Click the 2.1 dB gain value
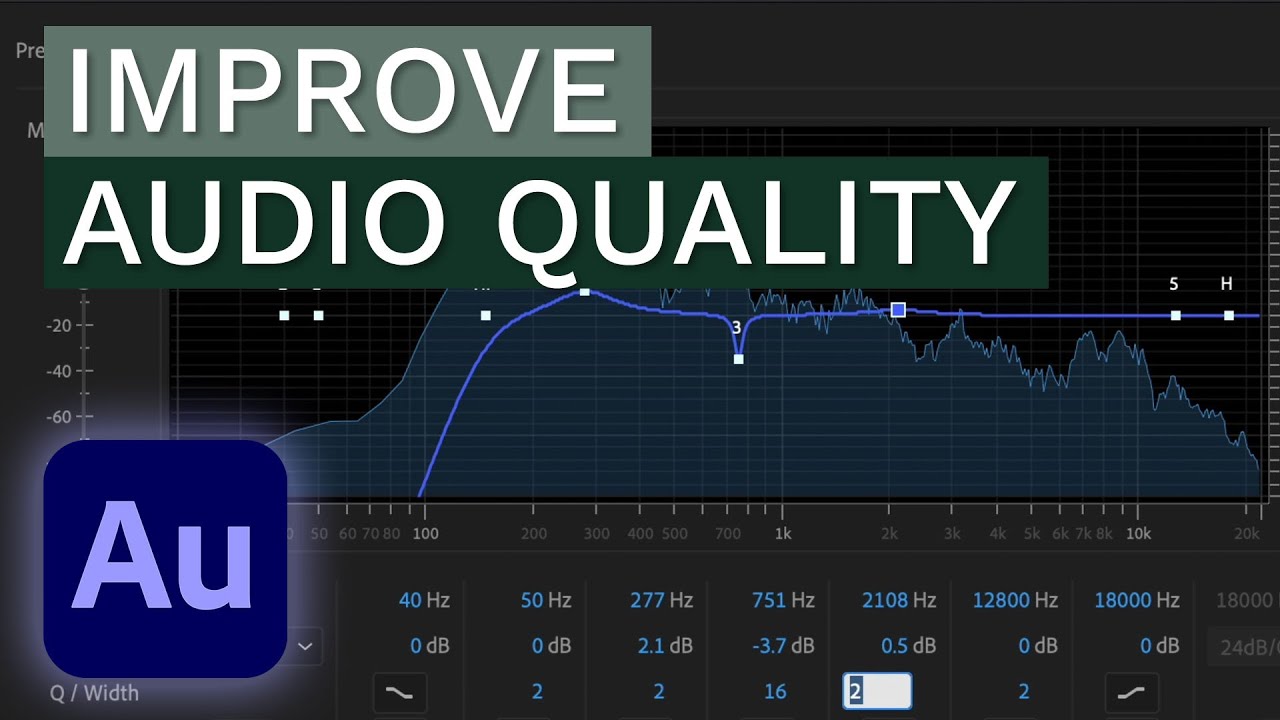The width and height of the screenshot is (1280, 720). (x=665, y=646)
